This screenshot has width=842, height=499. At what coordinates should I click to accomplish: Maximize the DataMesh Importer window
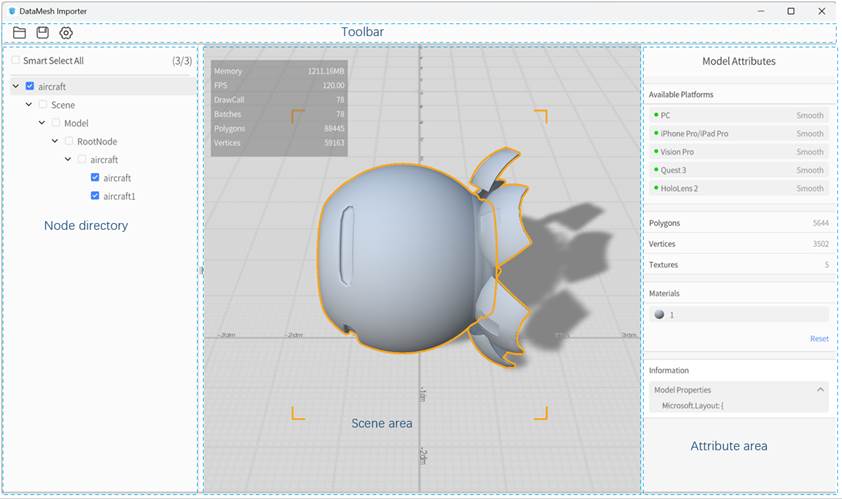click(x=790, y=11)
